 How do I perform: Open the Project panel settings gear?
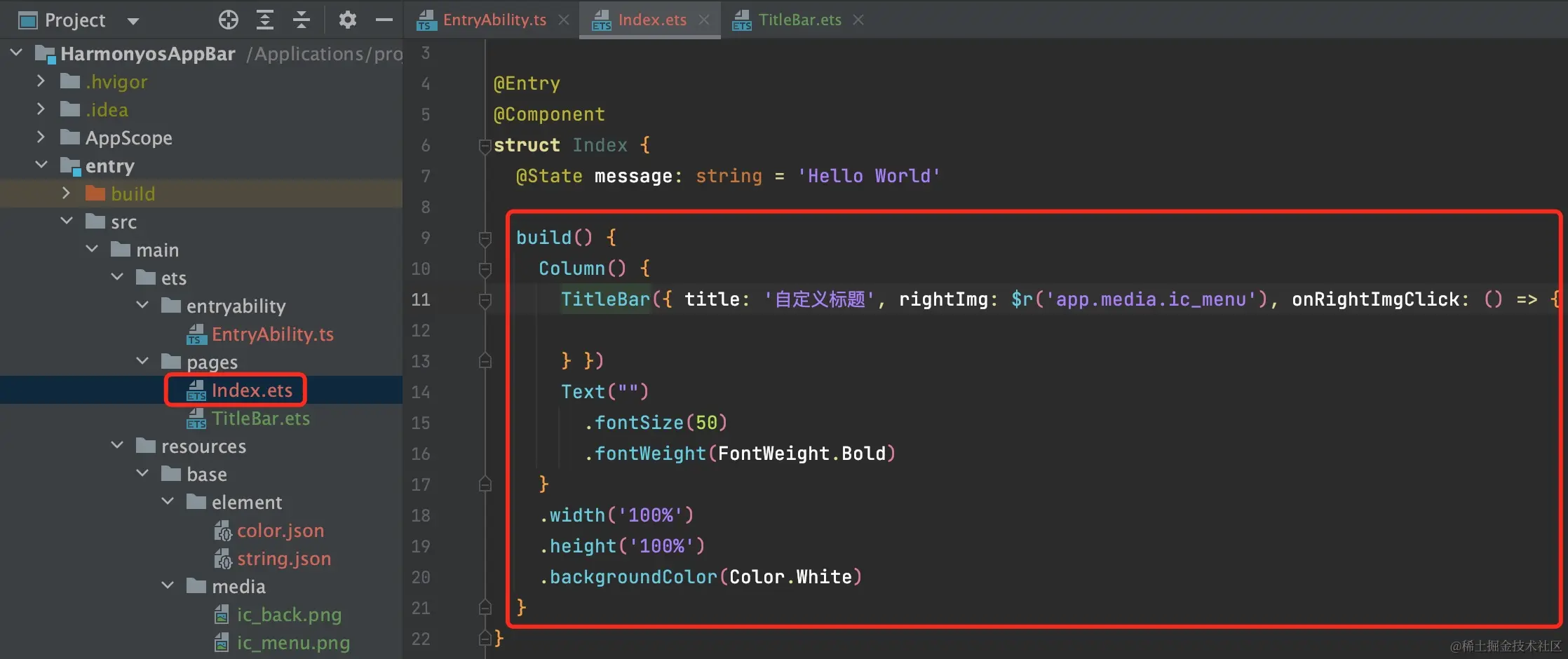[347, 20]
